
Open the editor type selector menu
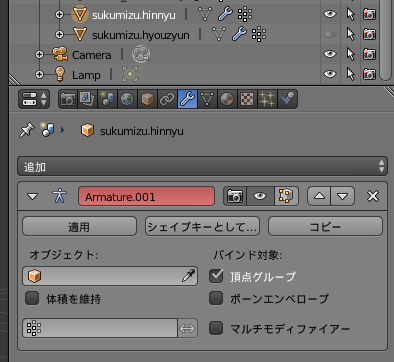coord(34,99)
